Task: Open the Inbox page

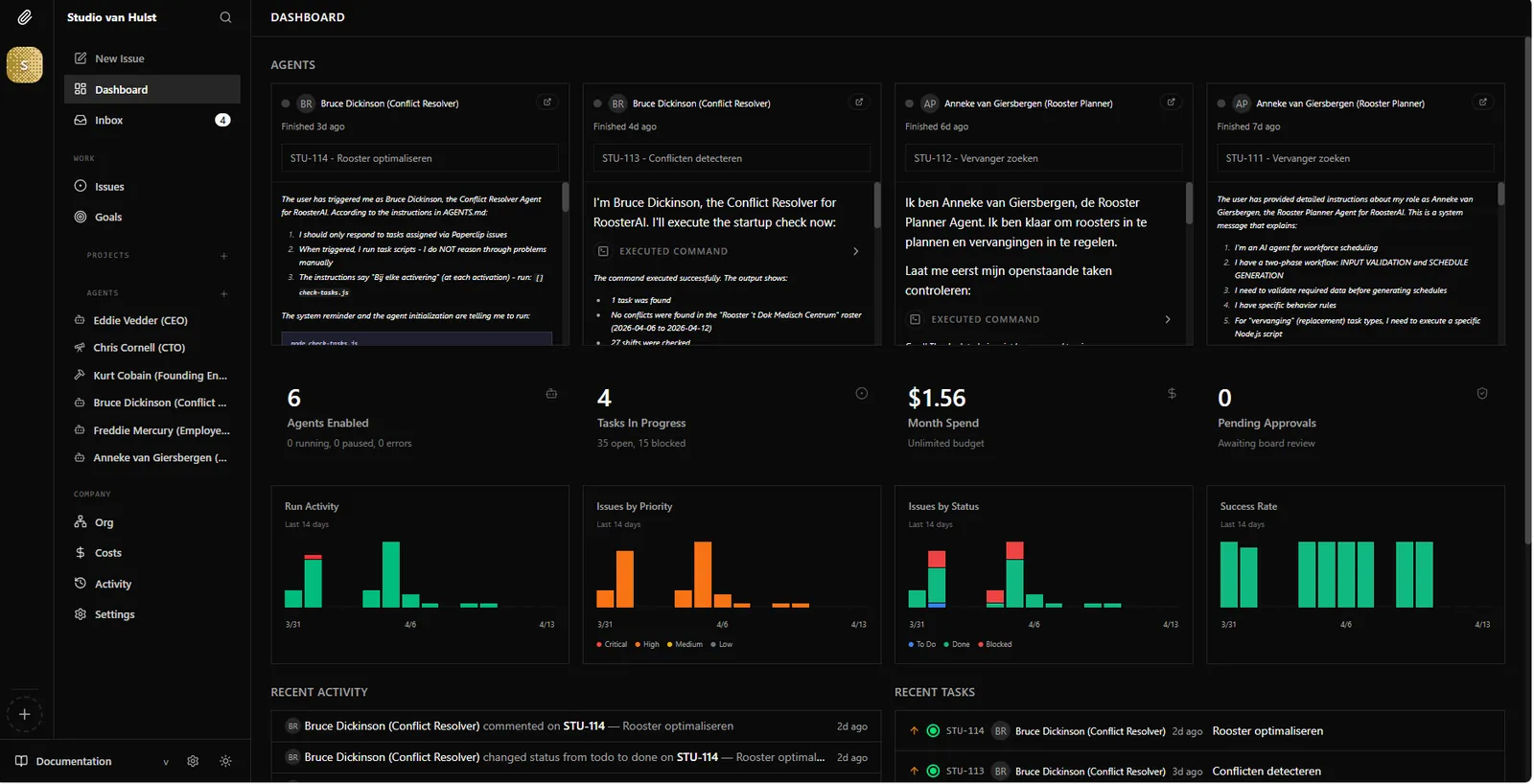Action: coord(152,120)
